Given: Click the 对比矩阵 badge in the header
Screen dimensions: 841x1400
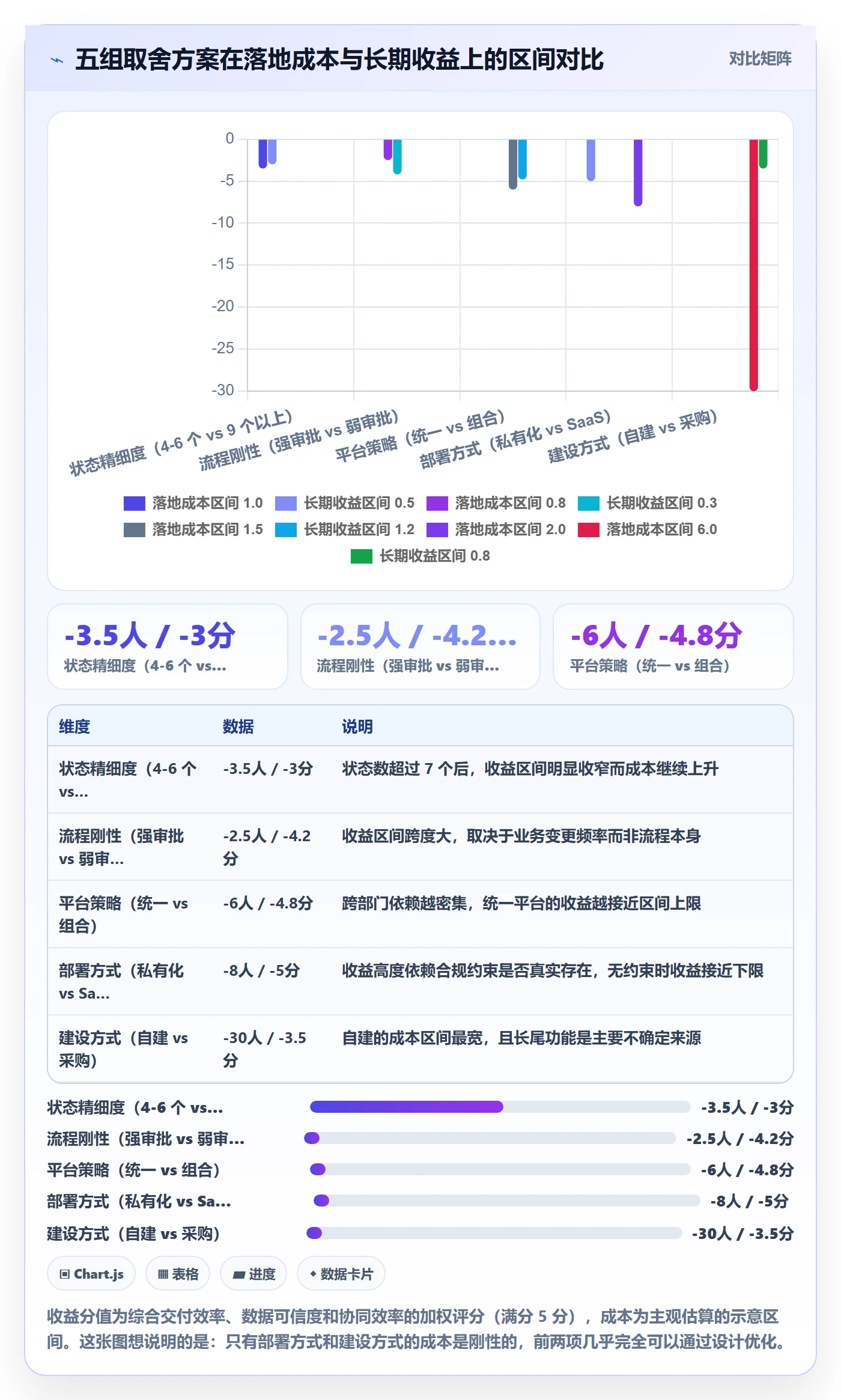Looking at the screenshot, I should pos(760,59).
